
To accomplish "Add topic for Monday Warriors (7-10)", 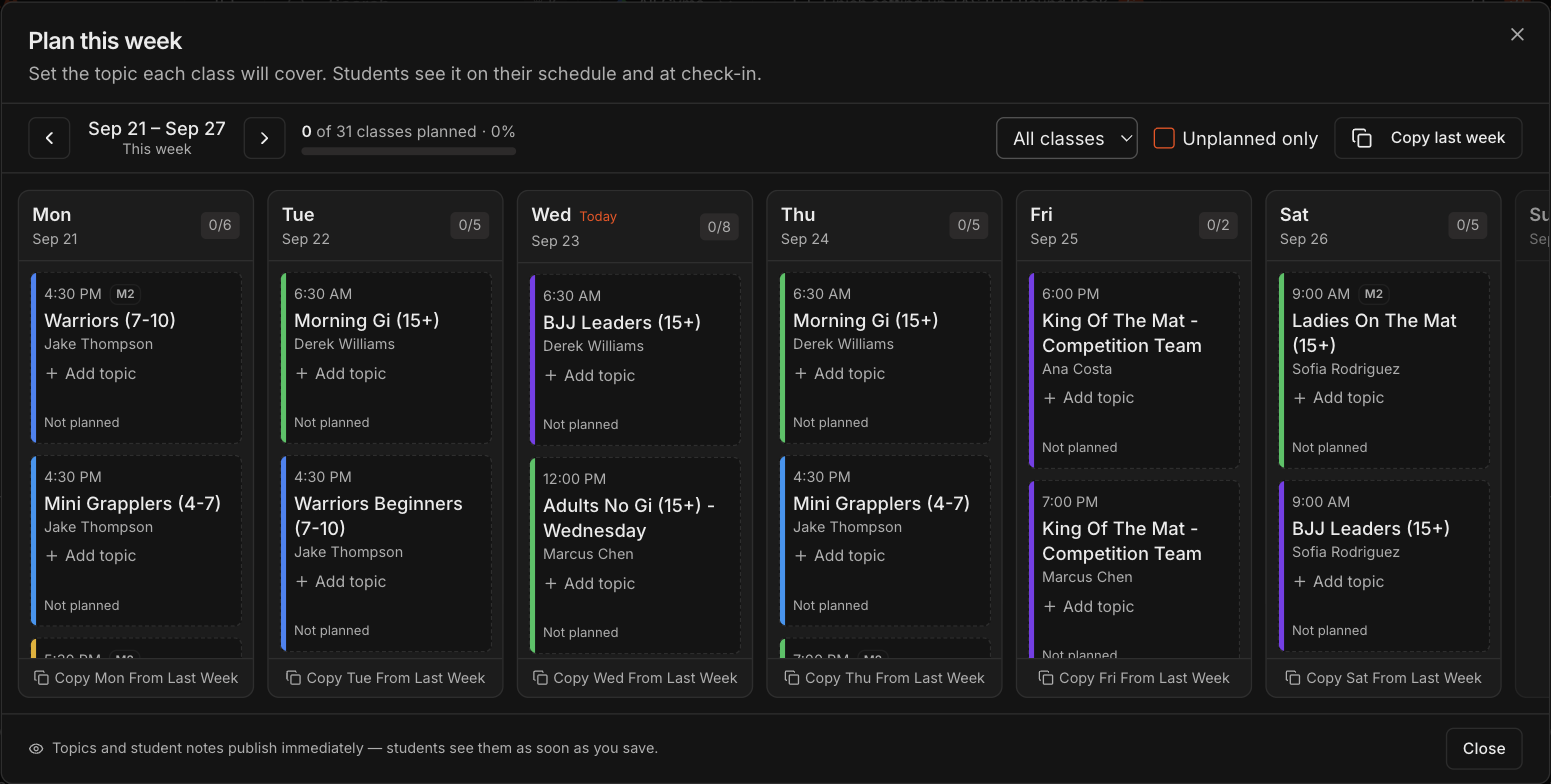I will tap(90, 373).
